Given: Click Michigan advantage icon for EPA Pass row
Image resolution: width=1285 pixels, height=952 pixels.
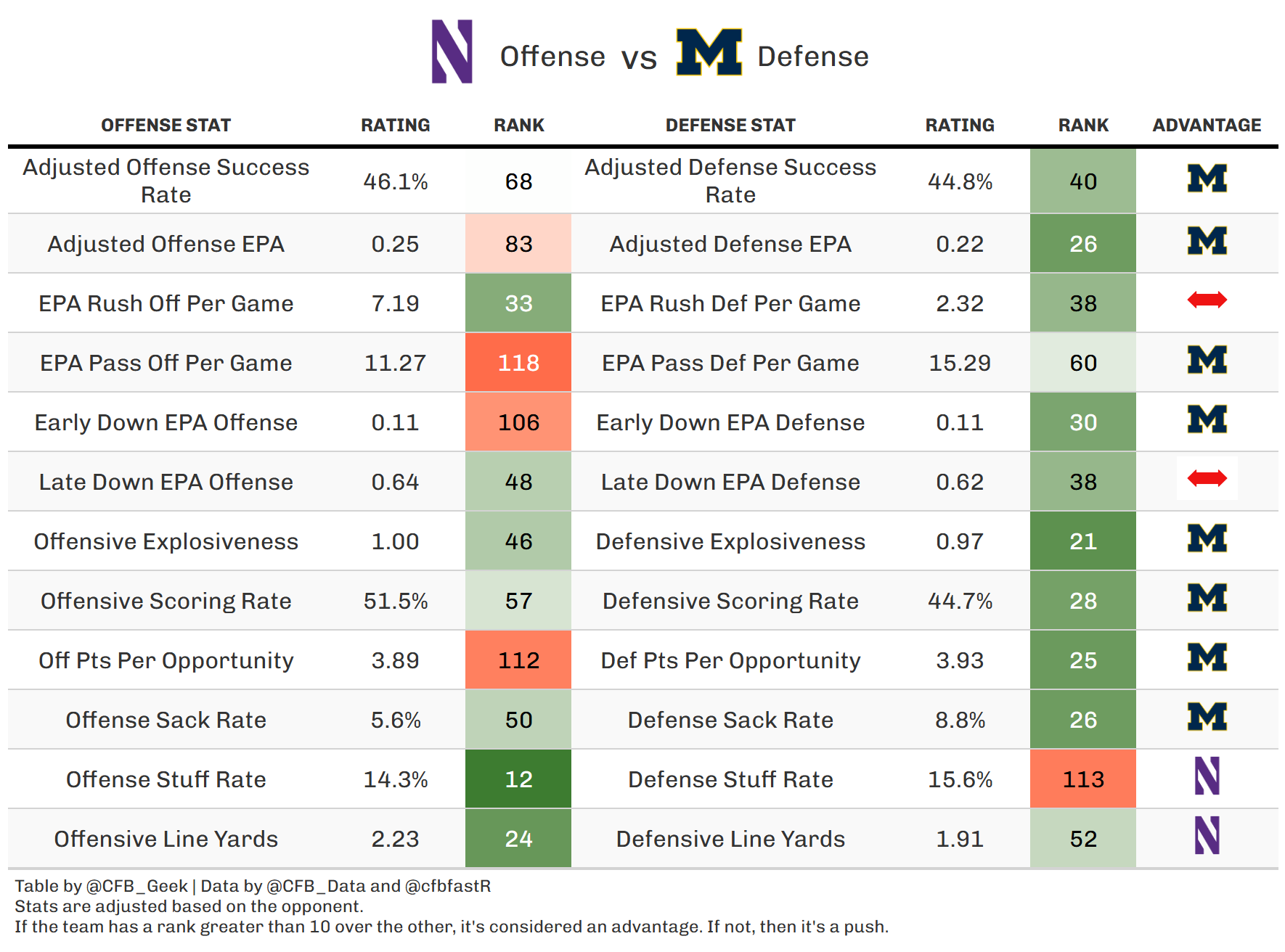Looking at the screenshot, I should (x=1207, y=360).
